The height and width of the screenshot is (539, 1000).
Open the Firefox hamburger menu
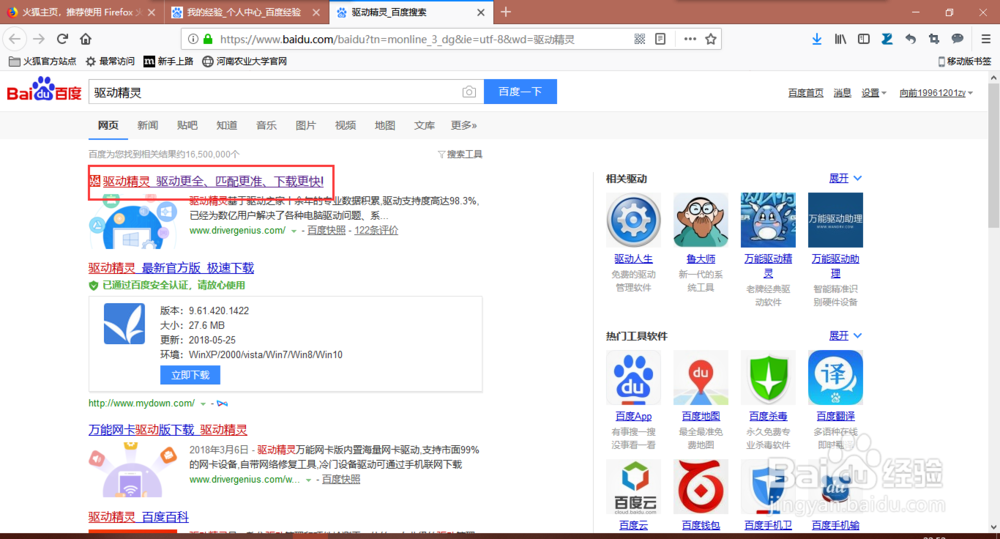(x=985, y=39)
